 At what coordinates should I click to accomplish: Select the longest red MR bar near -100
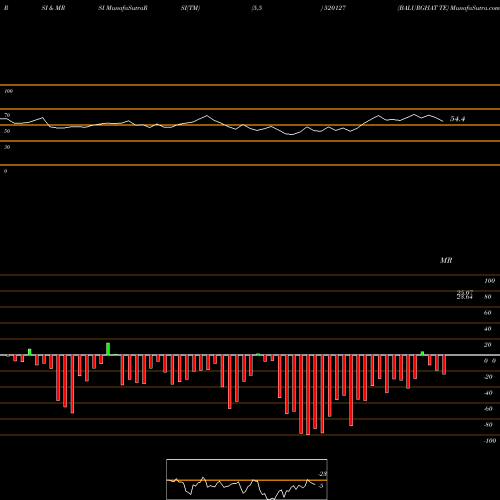coord(308,395)
